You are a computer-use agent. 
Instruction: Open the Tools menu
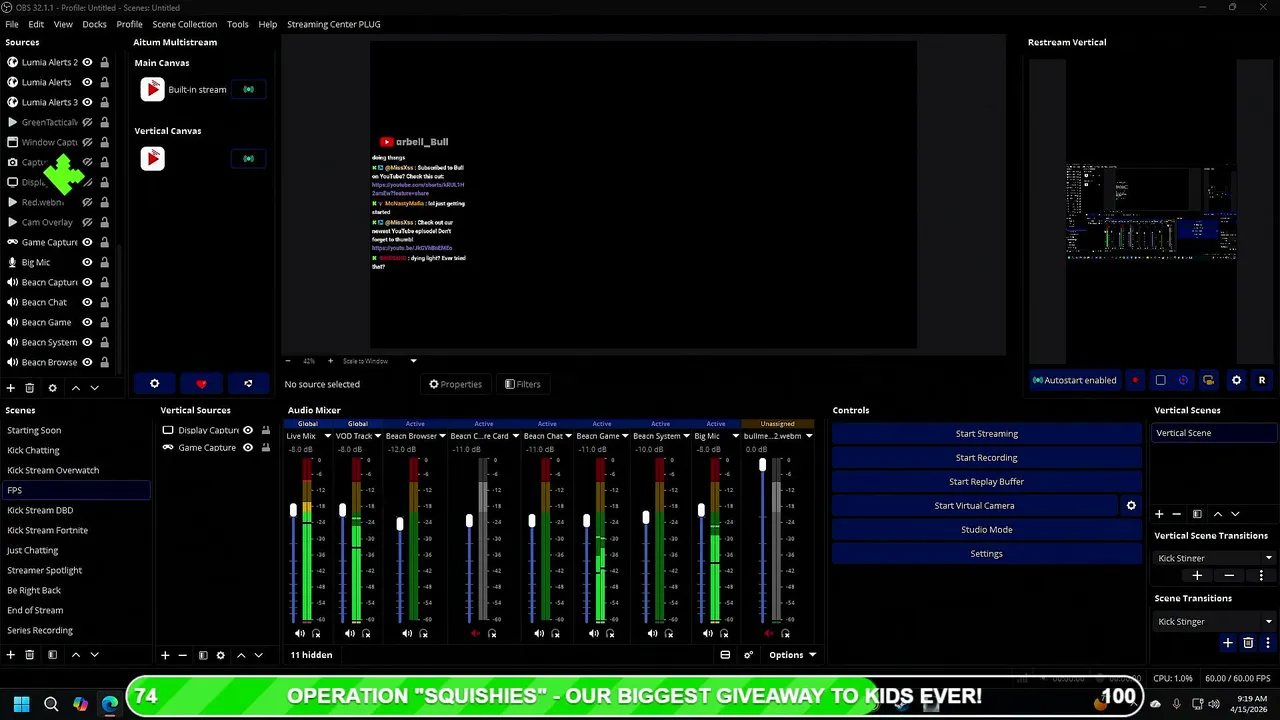237,24
